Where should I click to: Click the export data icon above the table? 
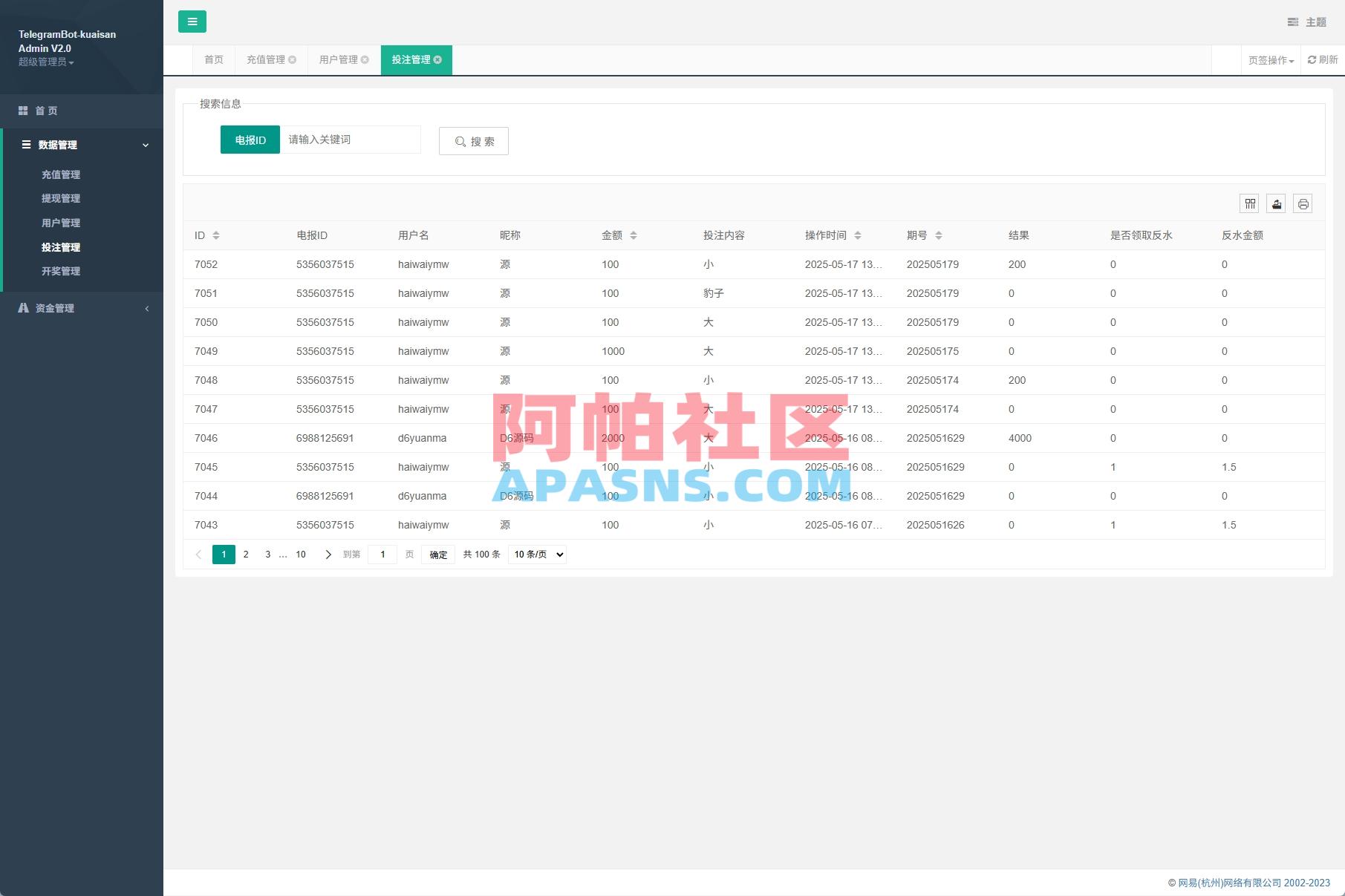1276,203
